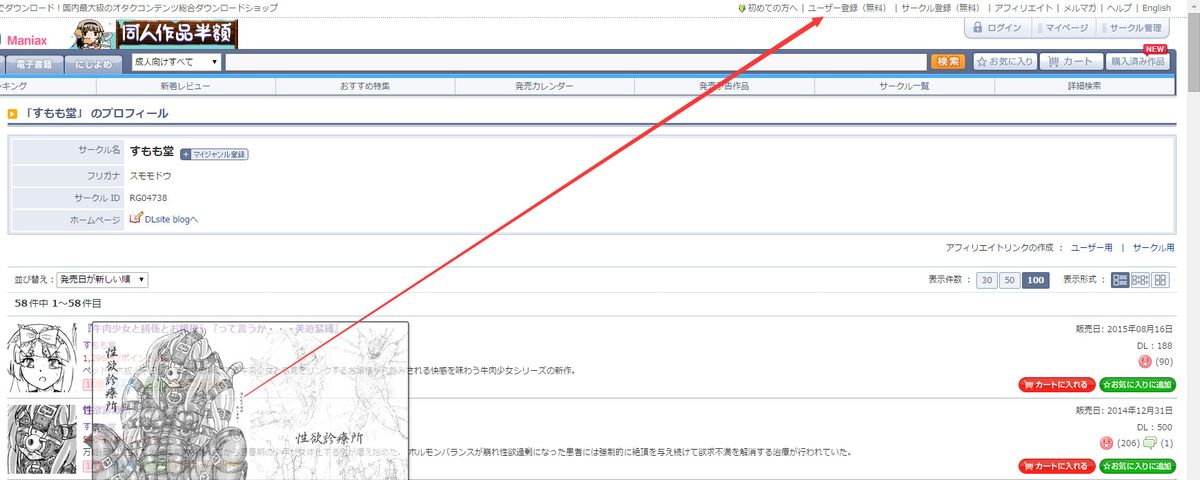The image size is (1200, 480).
Task: Open the DLsite blogへ homepage link
Action: pyautogui.click(x=171, y=219)
